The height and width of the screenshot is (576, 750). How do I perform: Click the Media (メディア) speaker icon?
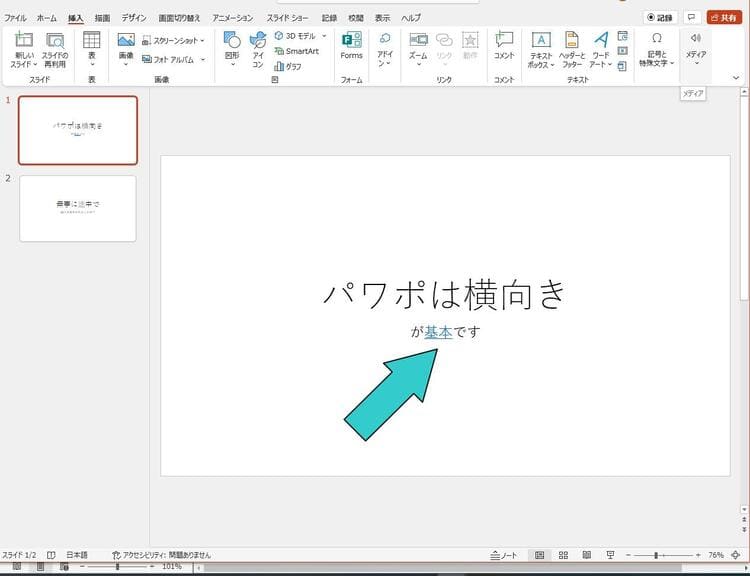[x=696, y=38]
